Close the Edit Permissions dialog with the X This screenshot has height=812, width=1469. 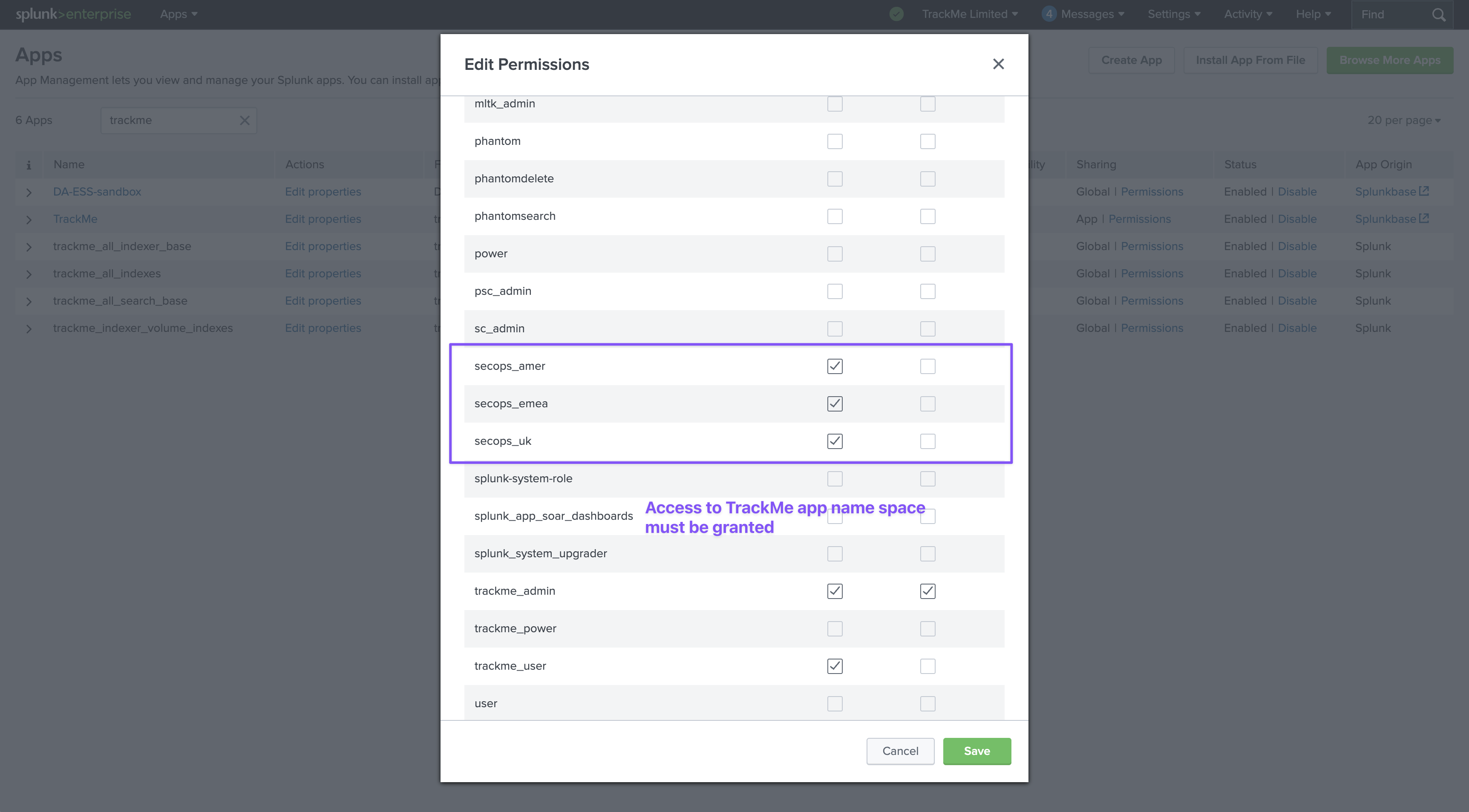tap(998, 64)
